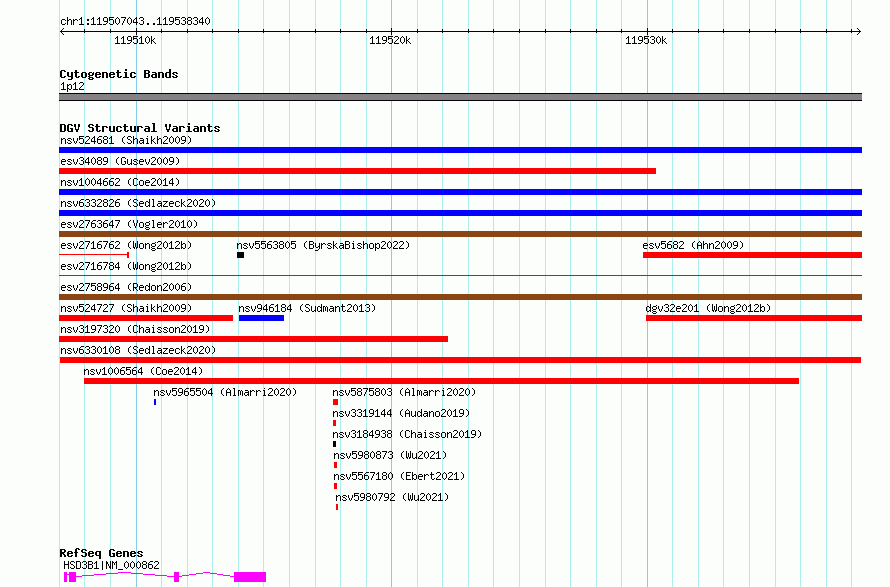Click the red nsv6330108 variant bar
The image size is (890, 587).
pyautogui.click(x=460, y=360)
